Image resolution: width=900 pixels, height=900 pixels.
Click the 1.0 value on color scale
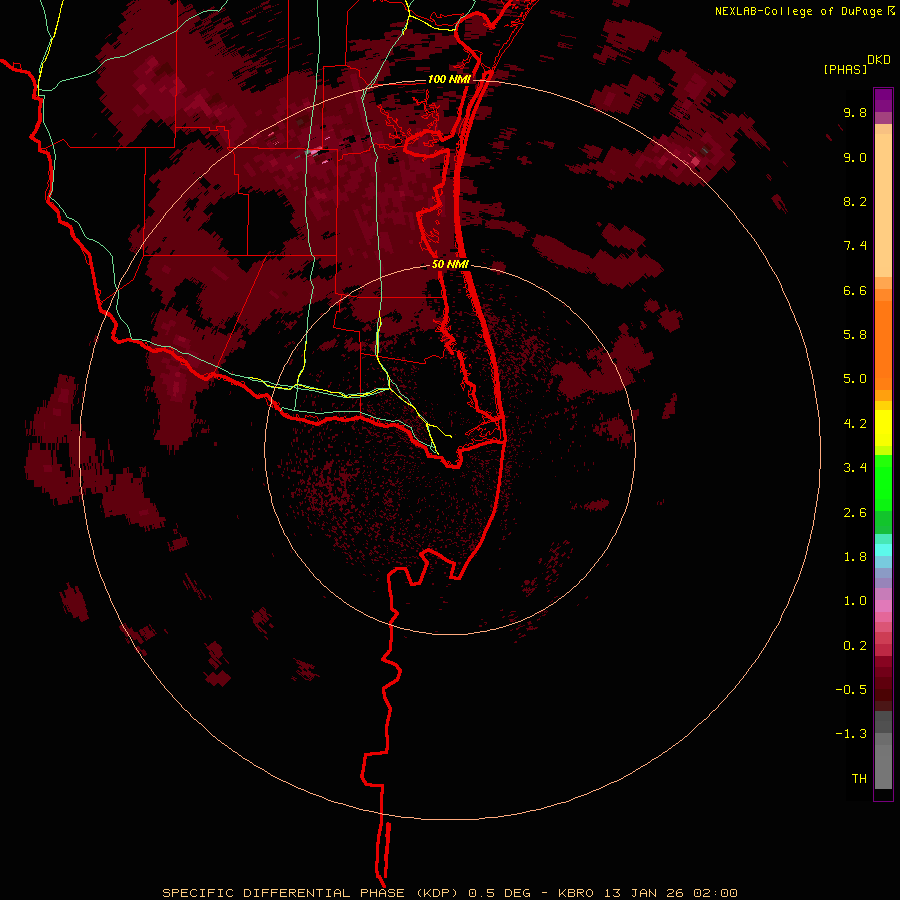click(x=855, y=601)
